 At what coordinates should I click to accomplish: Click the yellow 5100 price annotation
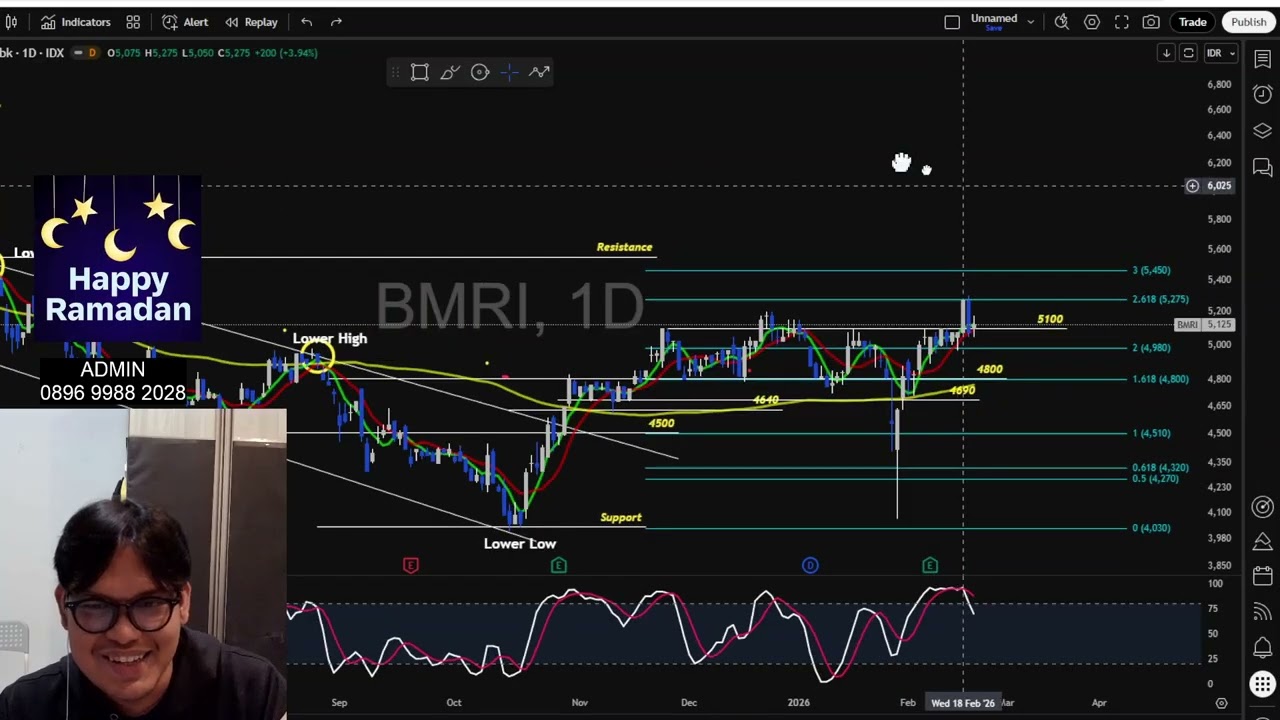coord(1050,319)
